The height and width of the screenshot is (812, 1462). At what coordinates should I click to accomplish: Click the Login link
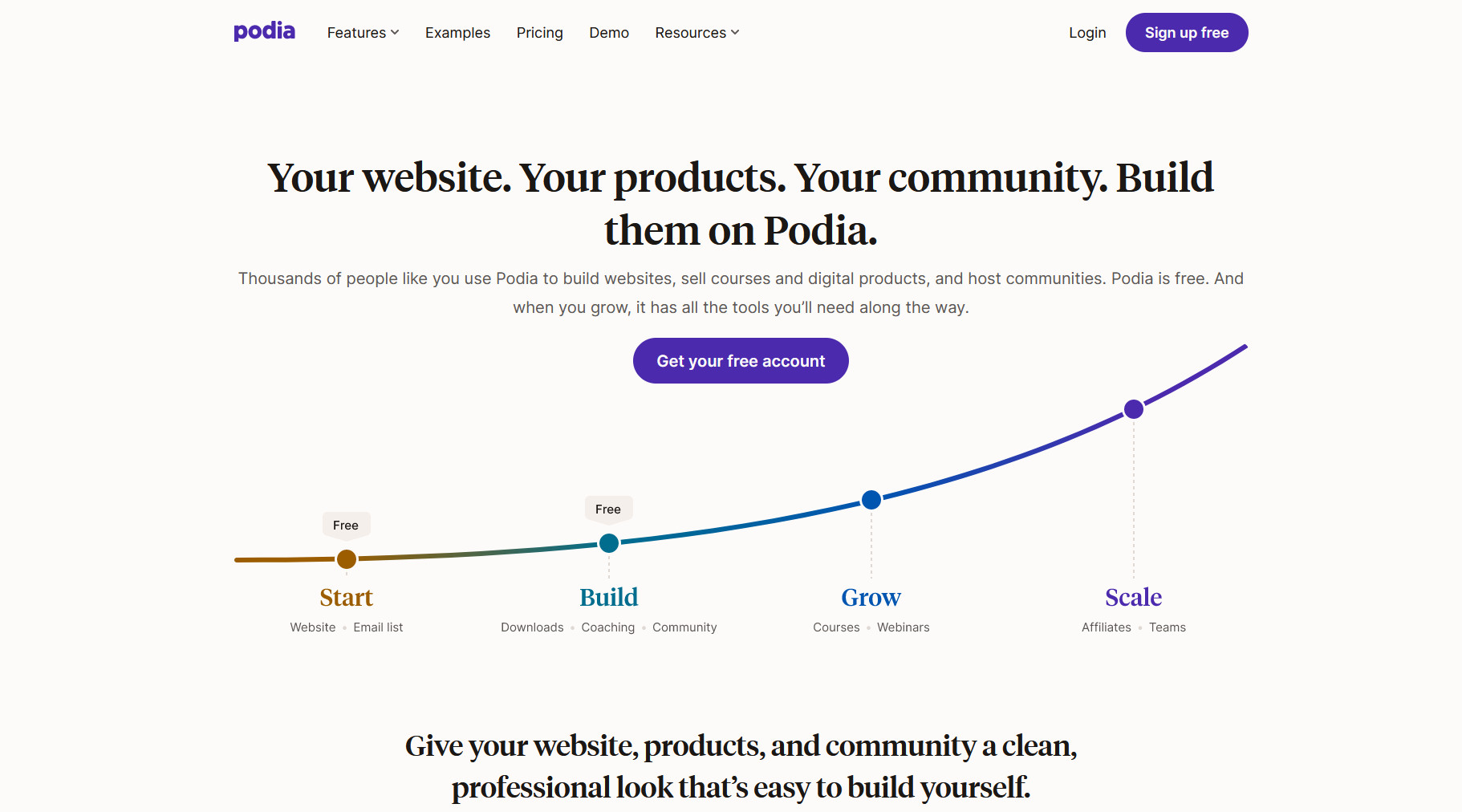tap(1087, 33)
